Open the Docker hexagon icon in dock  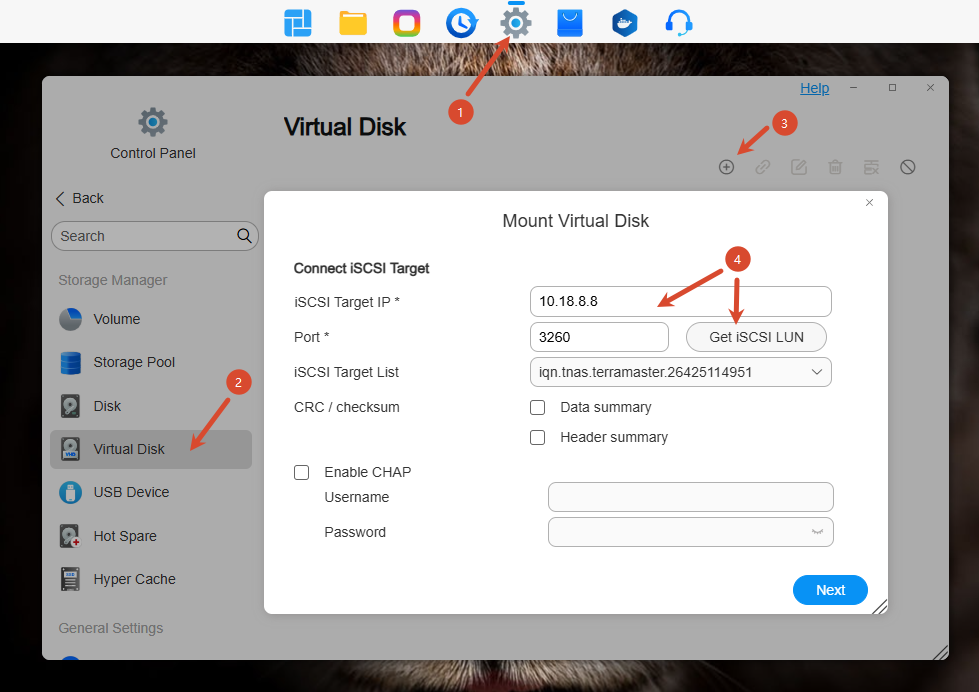624,24
